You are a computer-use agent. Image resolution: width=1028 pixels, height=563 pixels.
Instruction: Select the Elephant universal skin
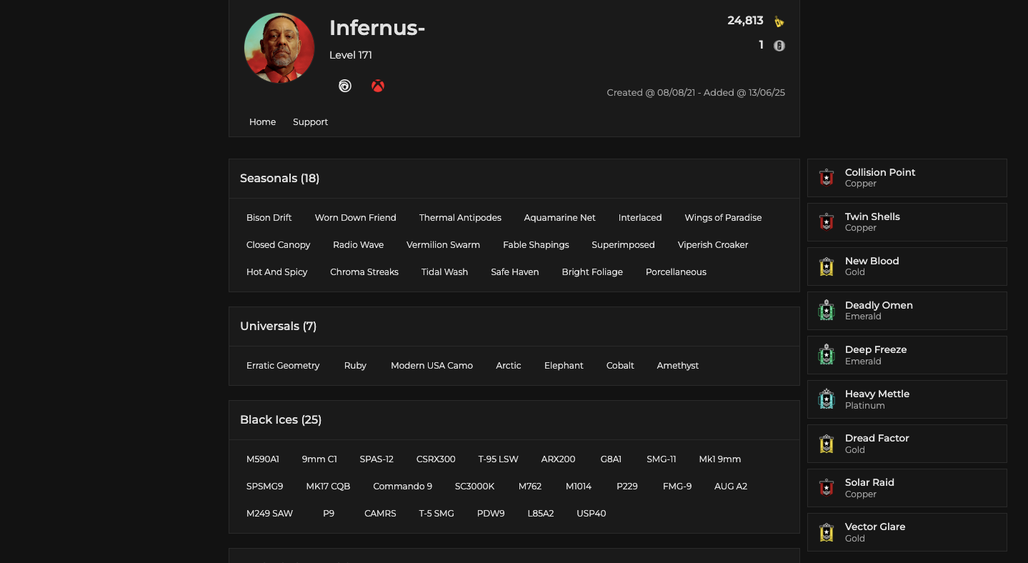[563, 366]
